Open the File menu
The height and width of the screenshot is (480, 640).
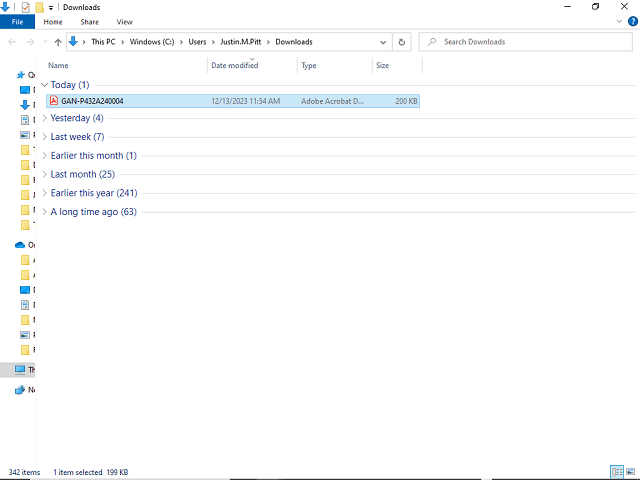click(x=18, y=21)
